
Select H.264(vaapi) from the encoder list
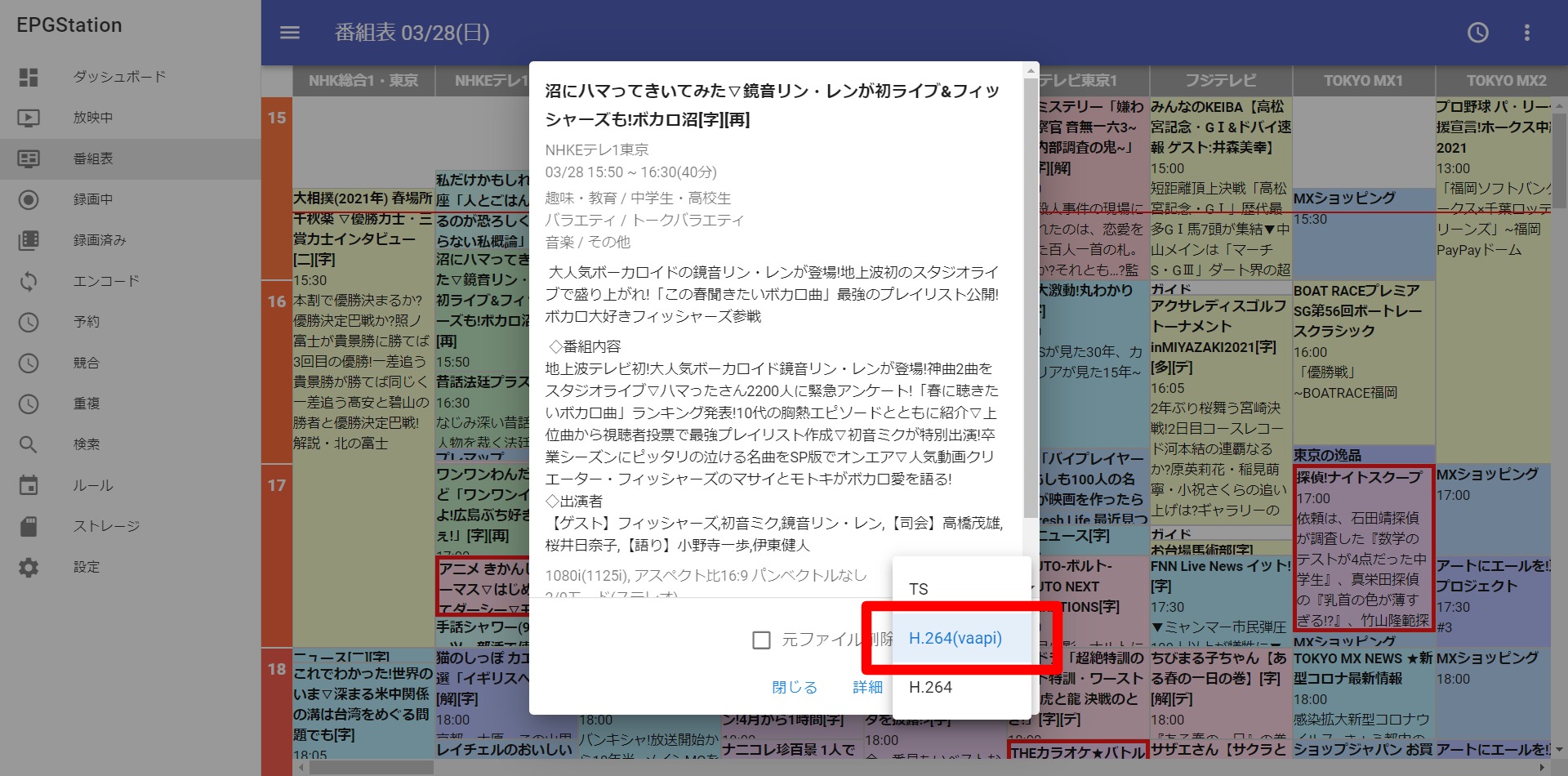[955, 638]
